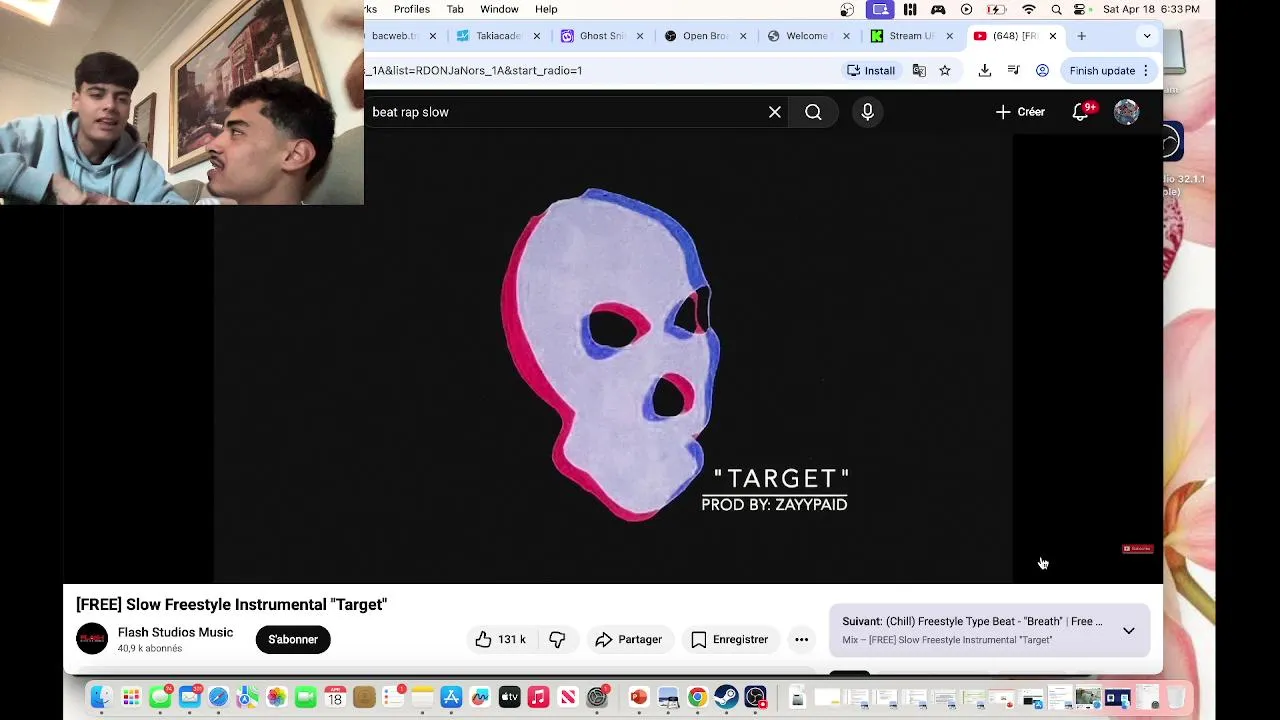Open the App Store from the Dock
The image size is (1280, 720).
451,697
